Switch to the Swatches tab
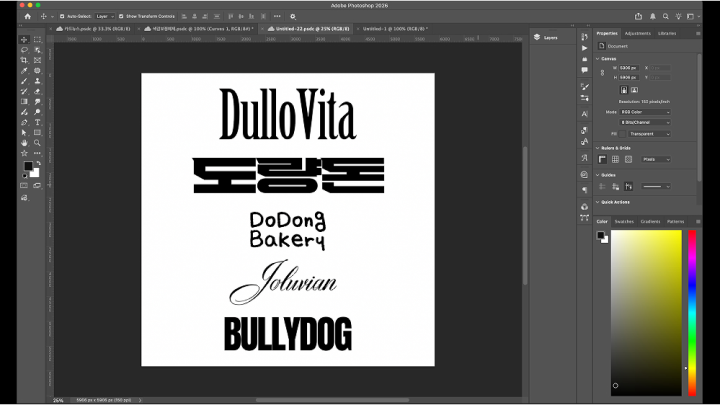Viewport: 720px width, 405px height. pos(624,221)
